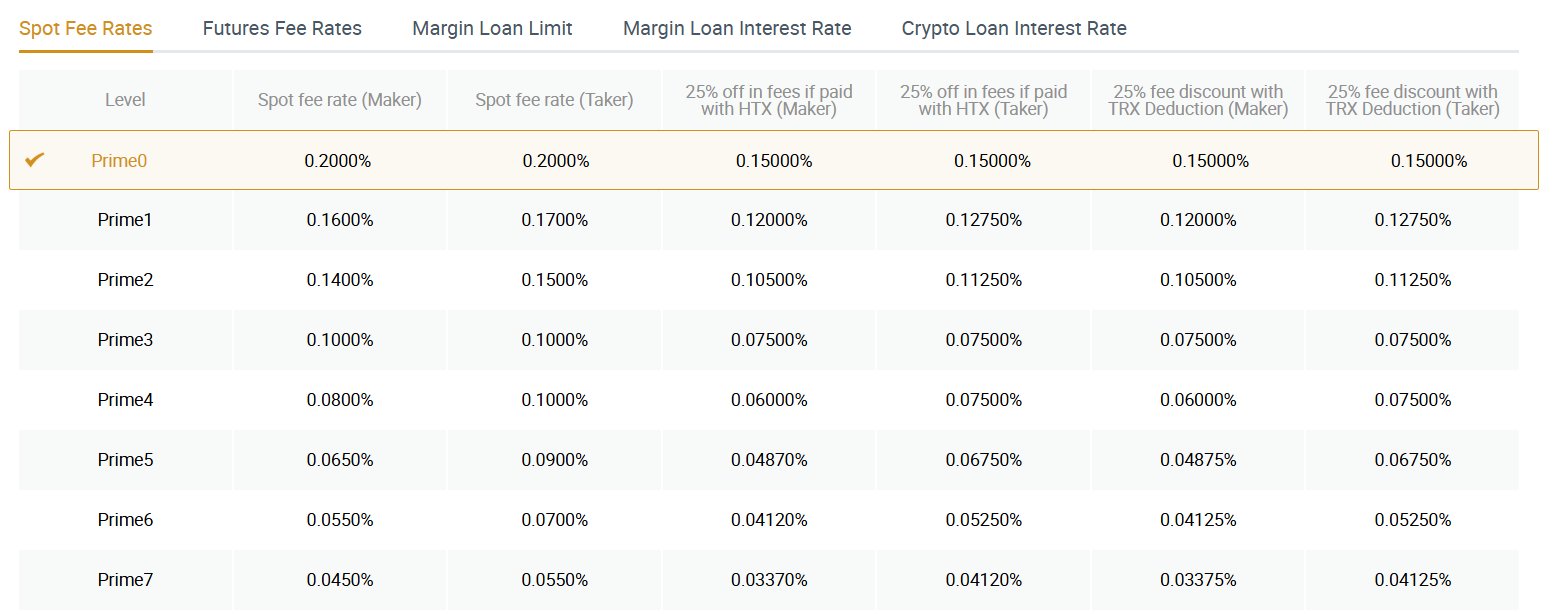Click the Prime5 level label
This screenshot has width=1553, height=614.
[125, 460]
